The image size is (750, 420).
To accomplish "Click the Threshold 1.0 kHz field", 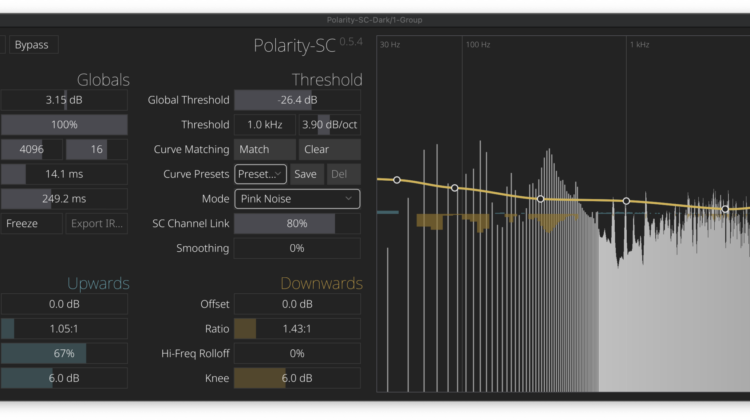I will click(x=265, y=125).
